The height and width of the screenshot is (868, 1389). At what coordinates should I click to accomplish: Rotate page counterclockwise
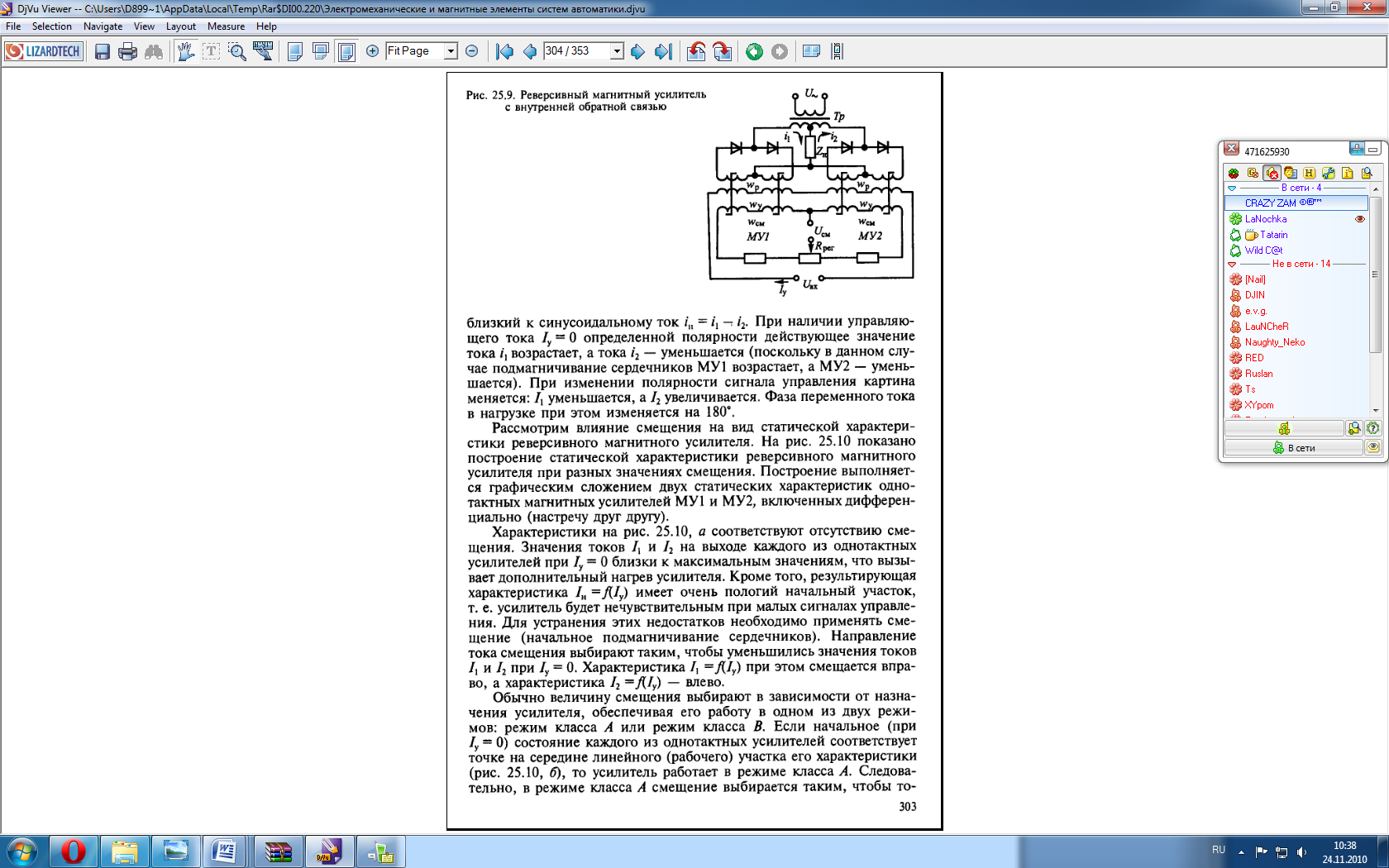tap(696, 51)
